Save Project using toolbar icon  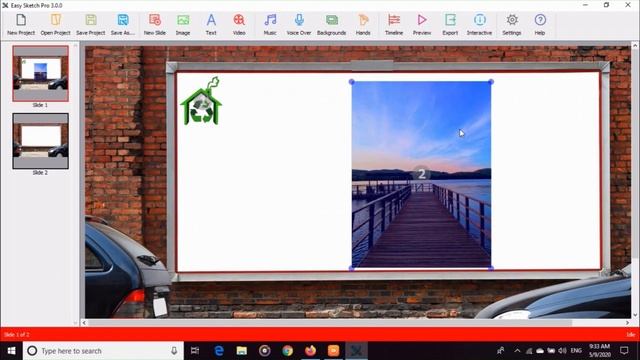tap(91, 24)
